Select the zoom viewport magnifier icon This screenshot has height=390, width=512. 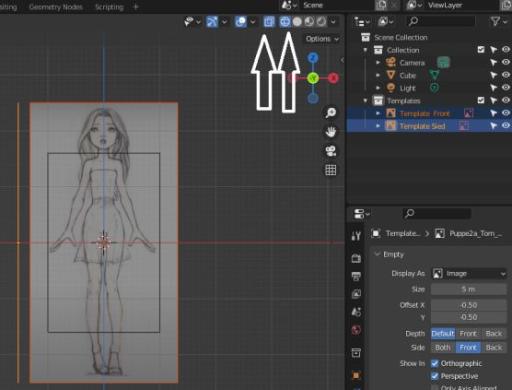click(x=330, y=112)
